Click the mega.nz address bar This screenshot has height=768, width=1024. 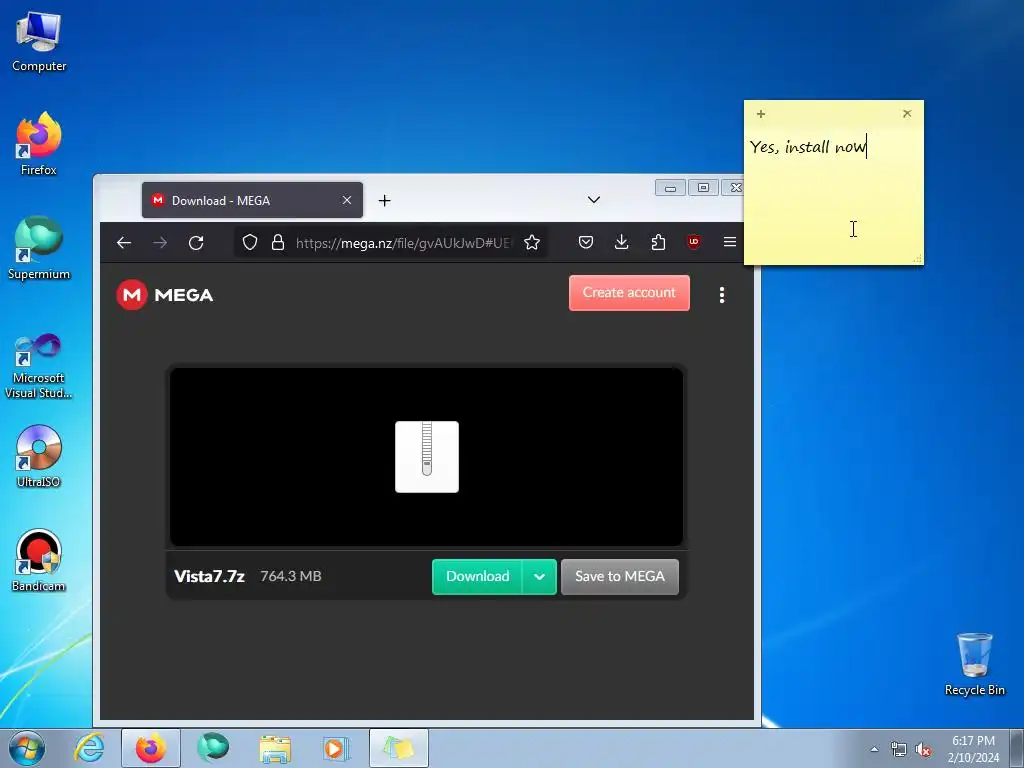tap(403, 243)
